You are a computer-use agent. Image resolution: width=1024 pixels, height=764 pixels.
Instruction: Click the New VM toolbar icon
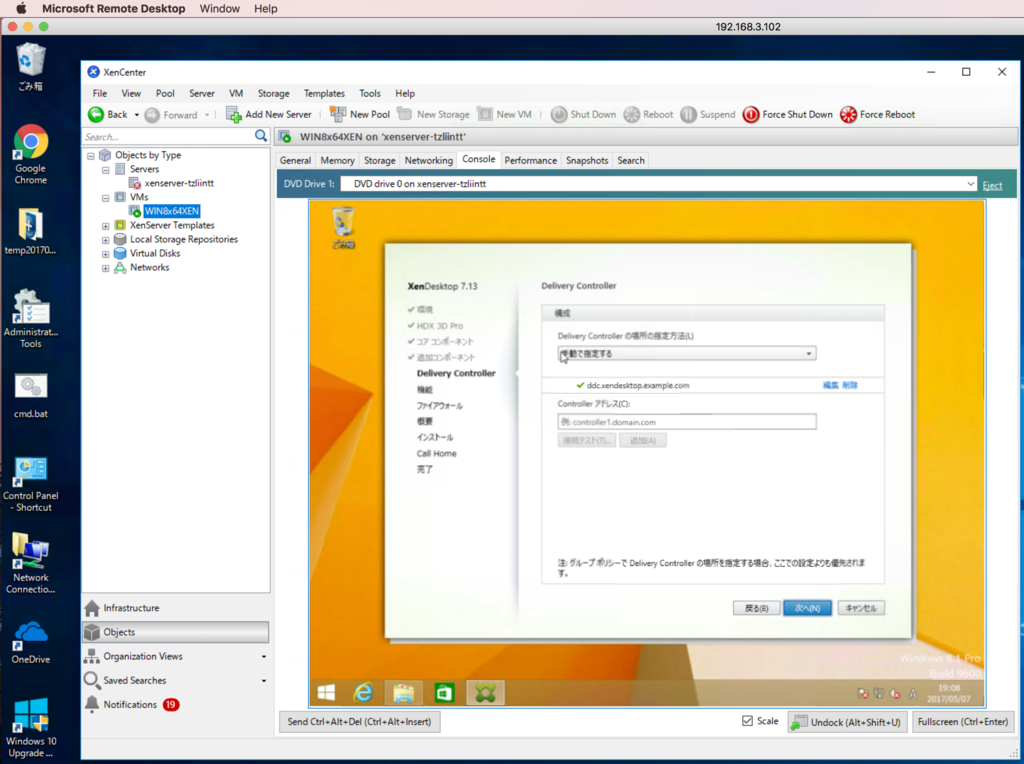pos(485,114)
